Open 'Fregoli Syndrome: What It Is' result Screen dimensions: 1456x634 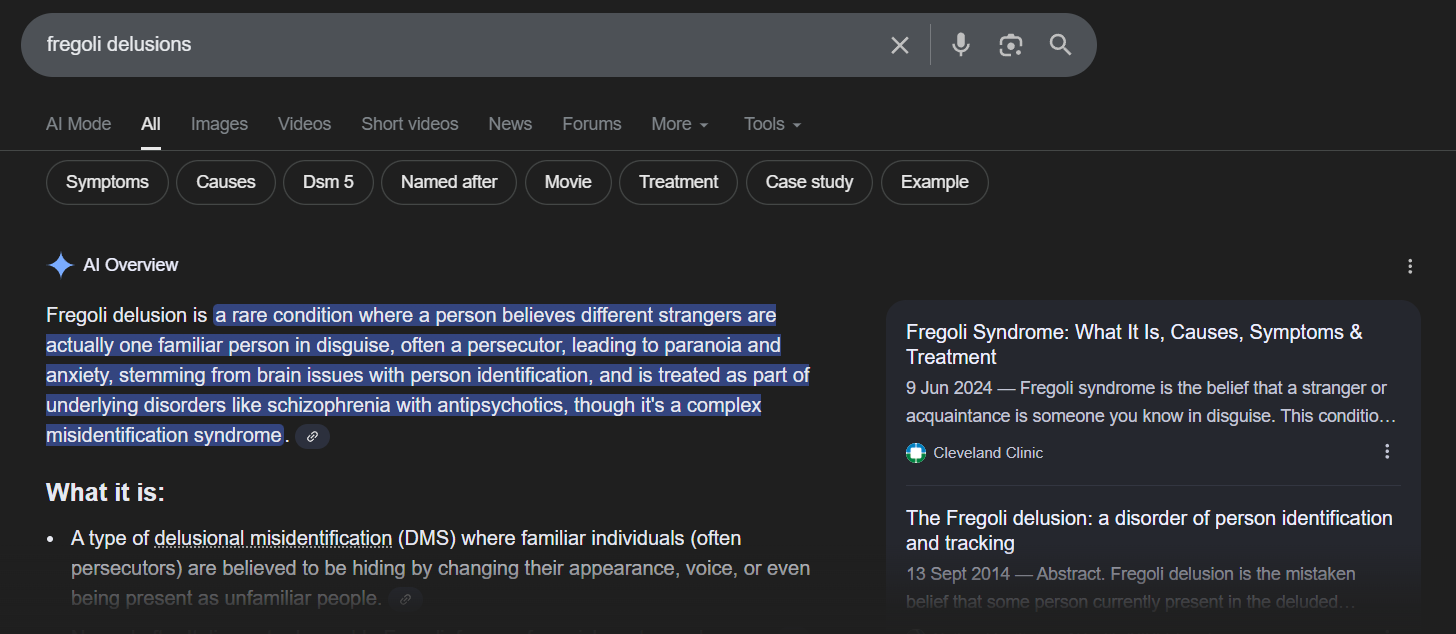(x=1134, y=344)
